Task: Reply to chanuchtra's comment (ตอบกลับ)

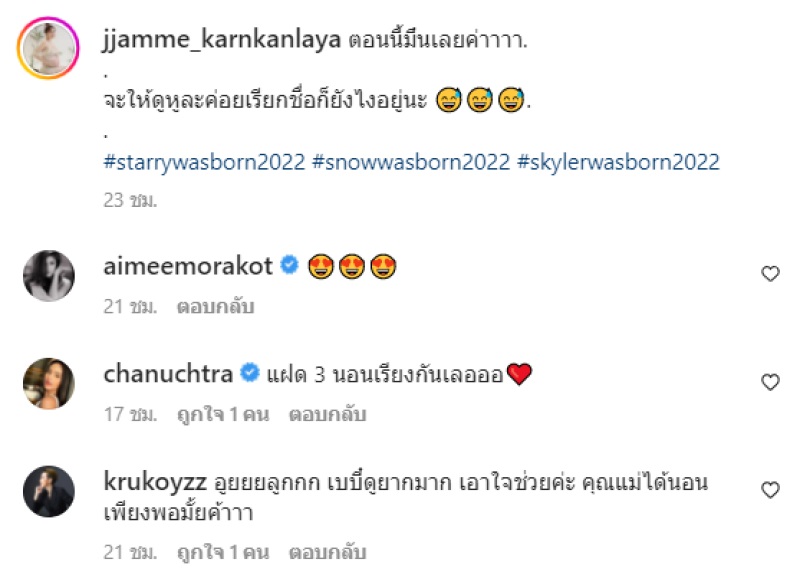Action: click(328, 414)
